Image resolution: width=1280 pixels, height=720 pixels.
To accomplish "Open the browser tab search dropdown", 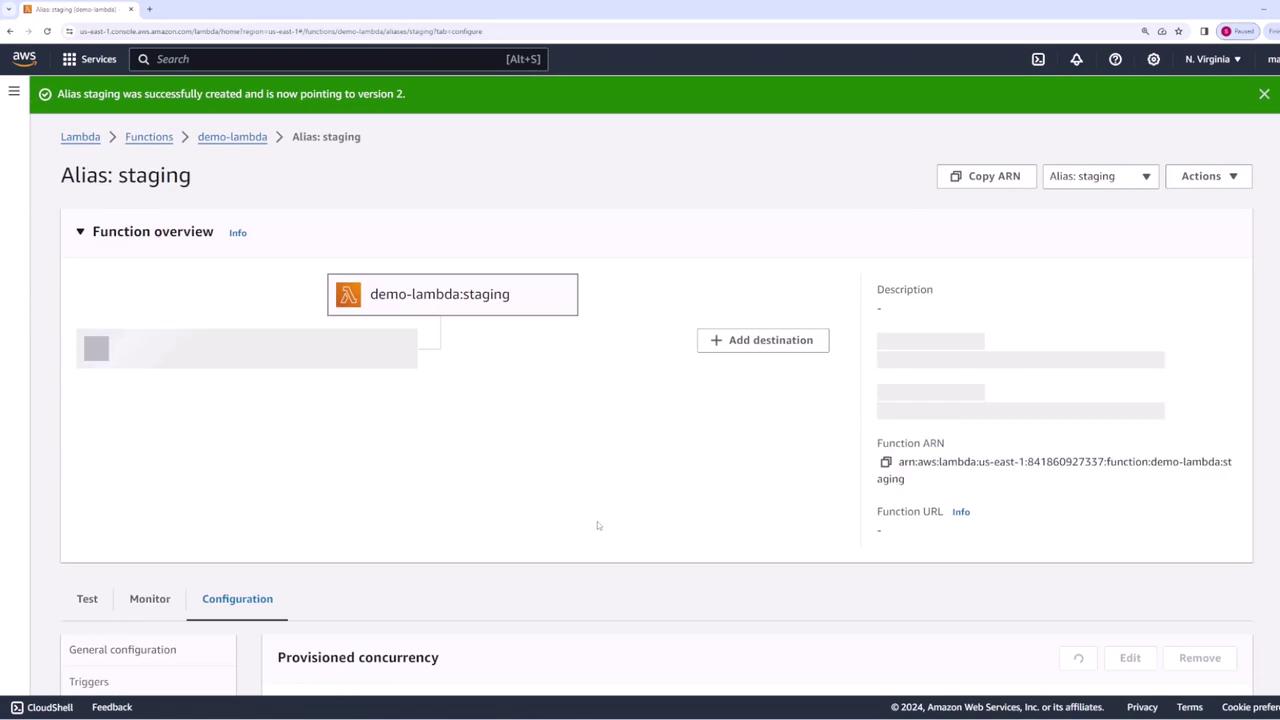I will pyautogui.click(x=9, y=9).
